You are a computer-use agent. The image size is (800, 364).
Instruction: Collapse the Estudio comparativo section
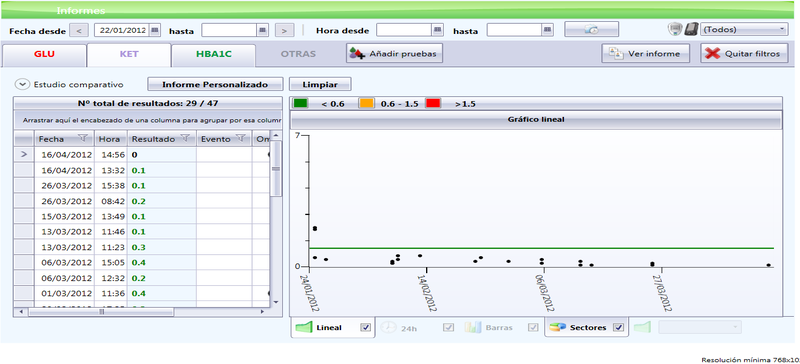click(22, 84)
